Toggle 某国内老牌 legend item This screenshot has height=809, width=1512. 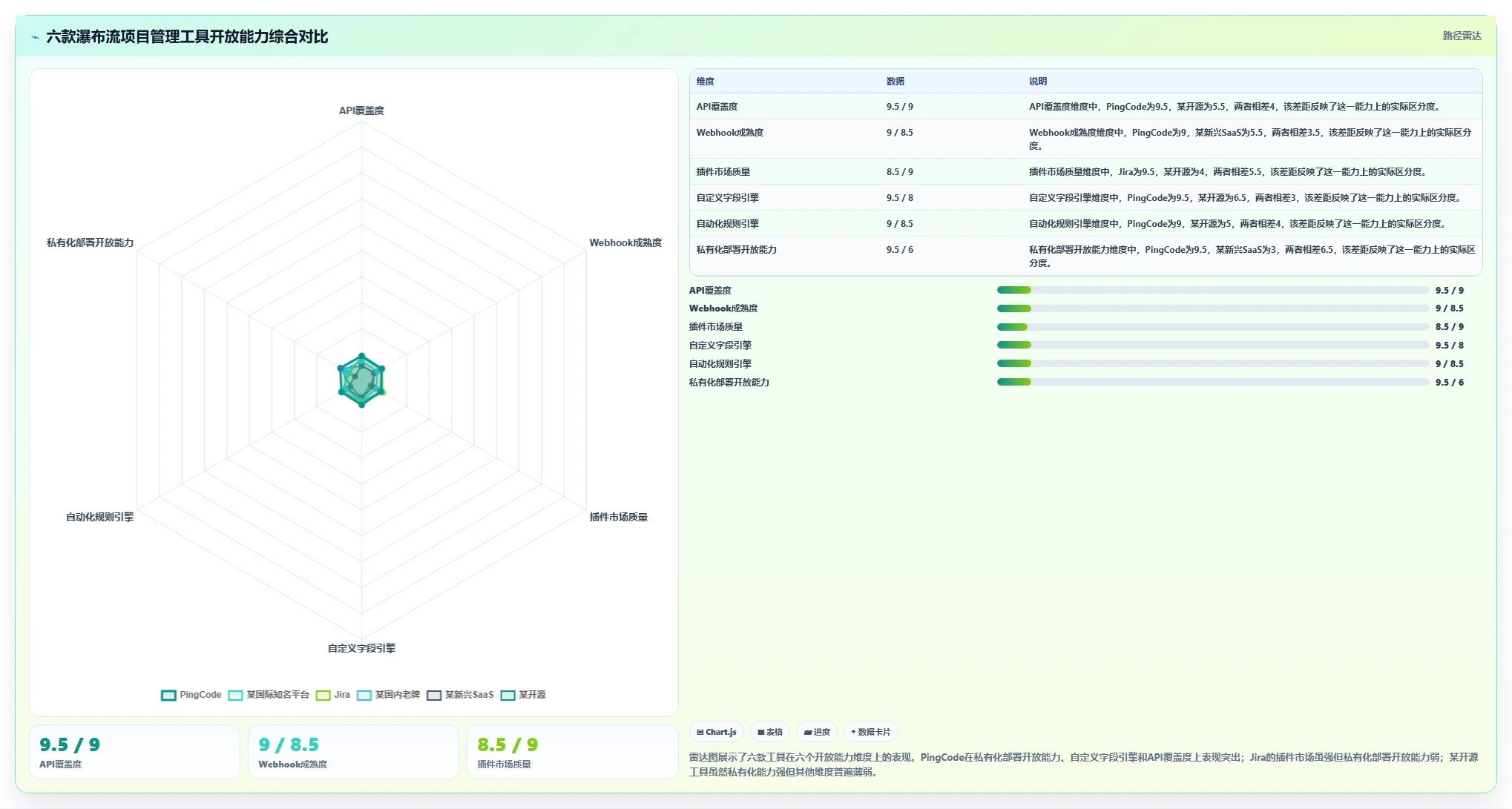tap(389, 695)
